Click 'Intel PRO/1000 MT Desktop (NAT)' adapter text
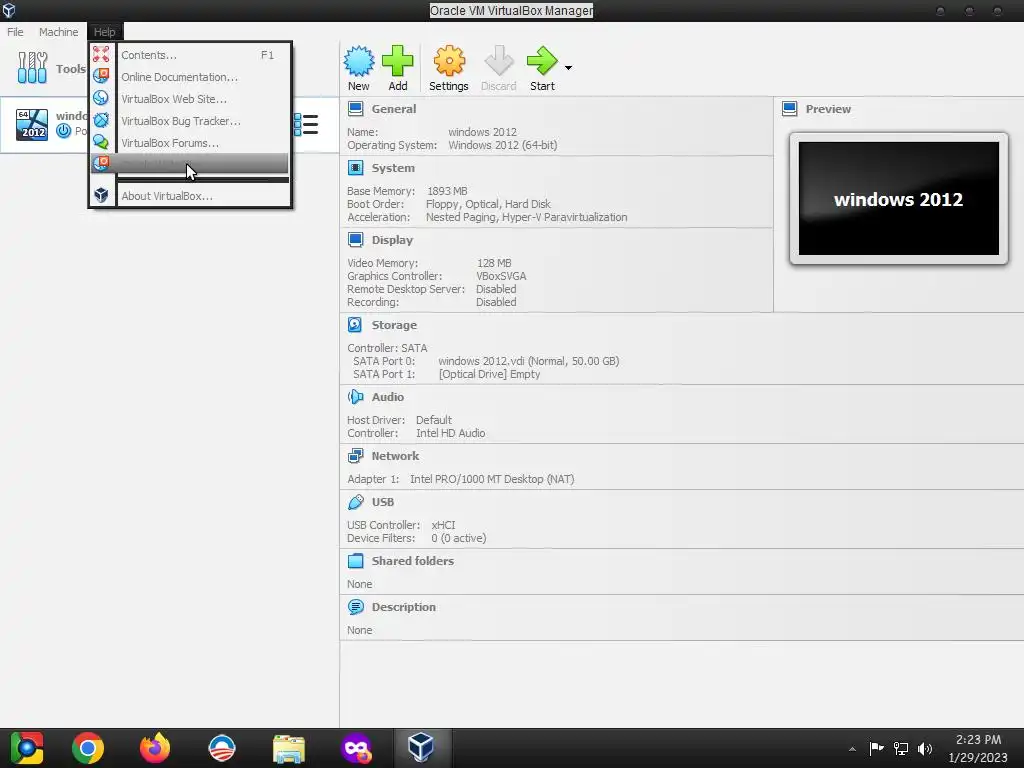1024x768 pixels. click(492, 479)
